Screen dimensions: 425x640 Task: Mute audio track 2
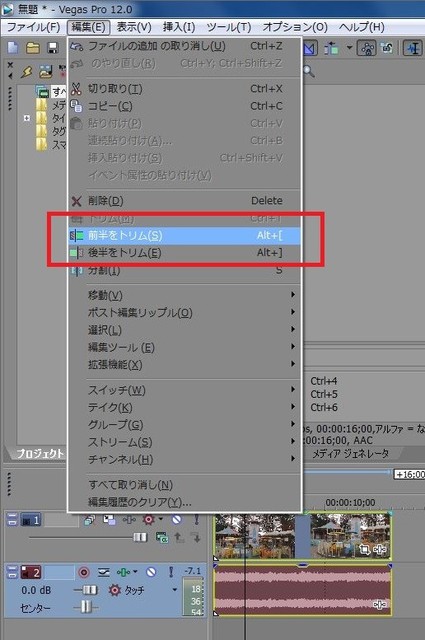[x=151, y=572]
